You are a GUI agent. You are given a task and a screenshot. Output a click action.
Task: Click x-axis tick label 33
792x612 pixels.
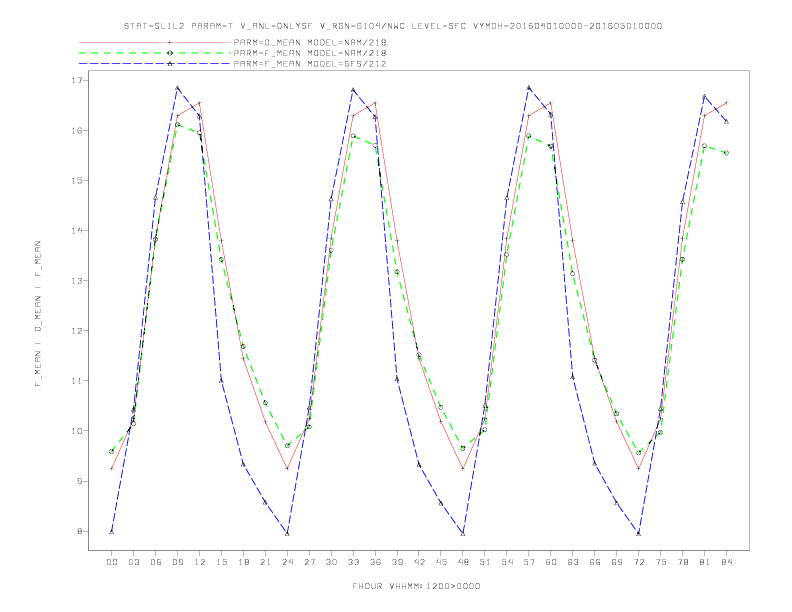click(353, 562)
